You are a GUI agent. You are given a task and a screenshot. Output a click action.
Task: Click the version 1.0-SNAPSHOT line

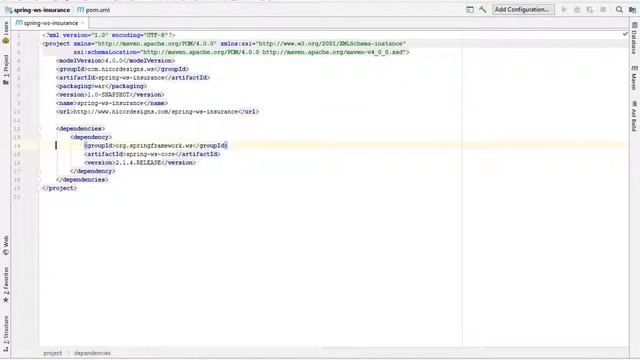(110, 95)
